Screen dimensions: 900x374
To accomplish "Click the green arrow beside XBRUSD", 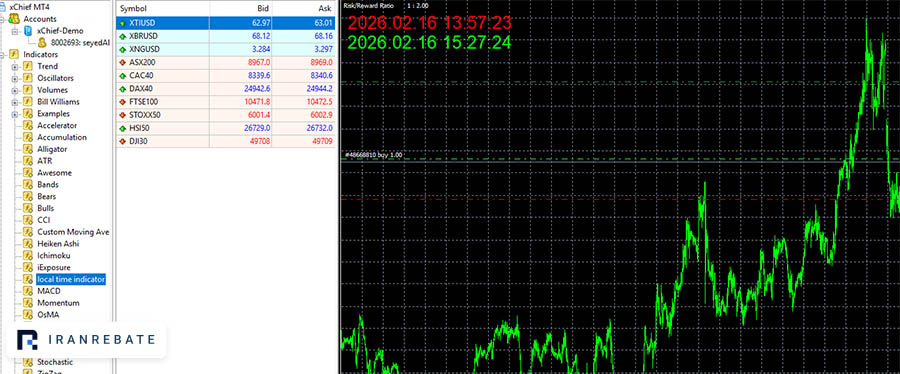I will [x=122, y=36].
